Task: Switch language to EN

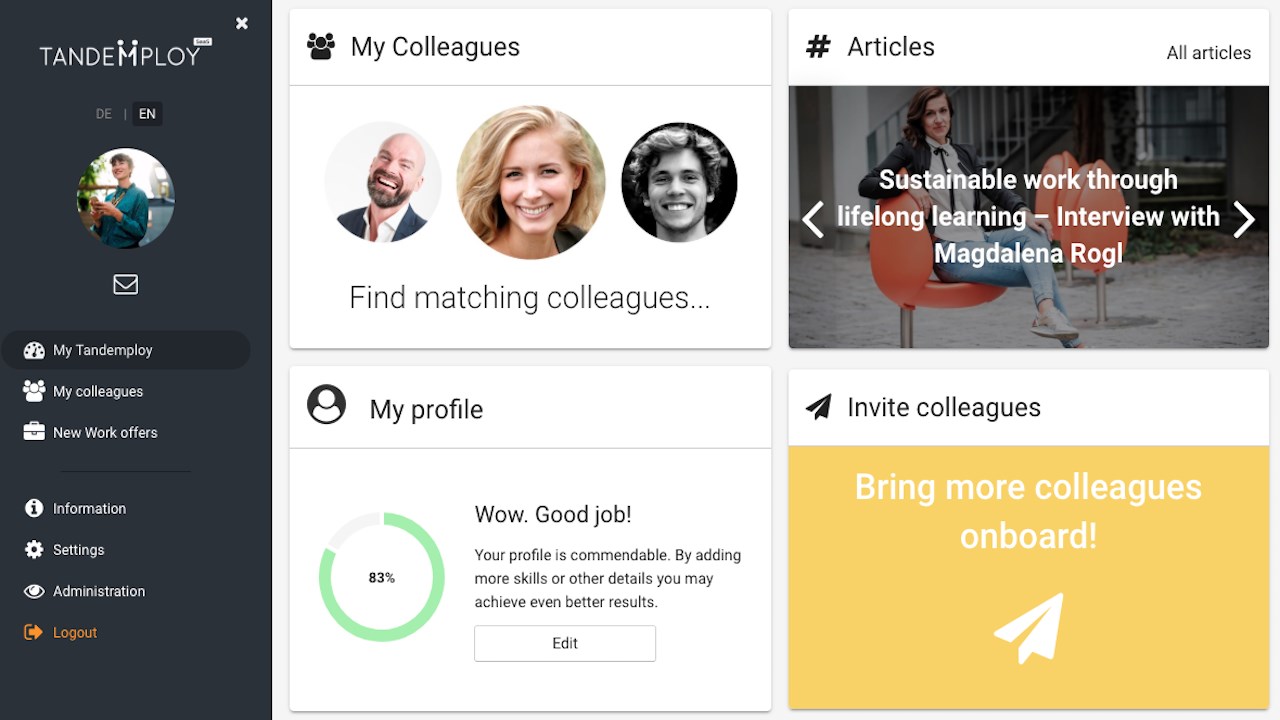Action: (147, 114)
